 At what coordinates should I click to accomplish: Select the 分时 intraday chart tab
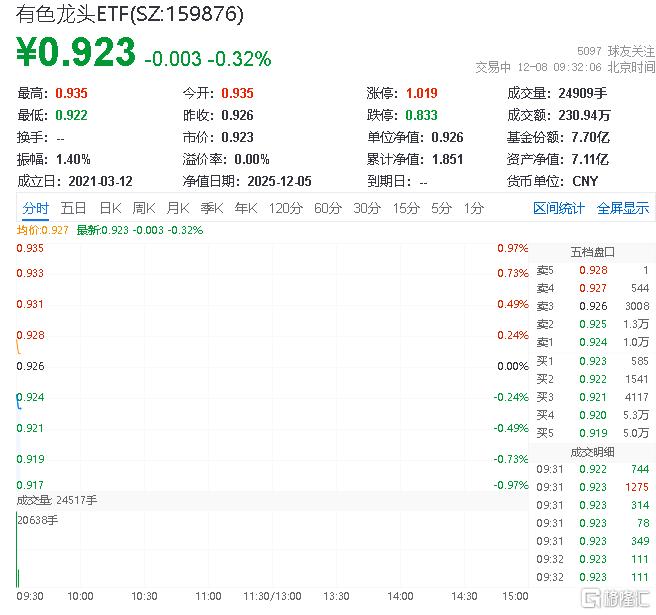coord(35,208)
